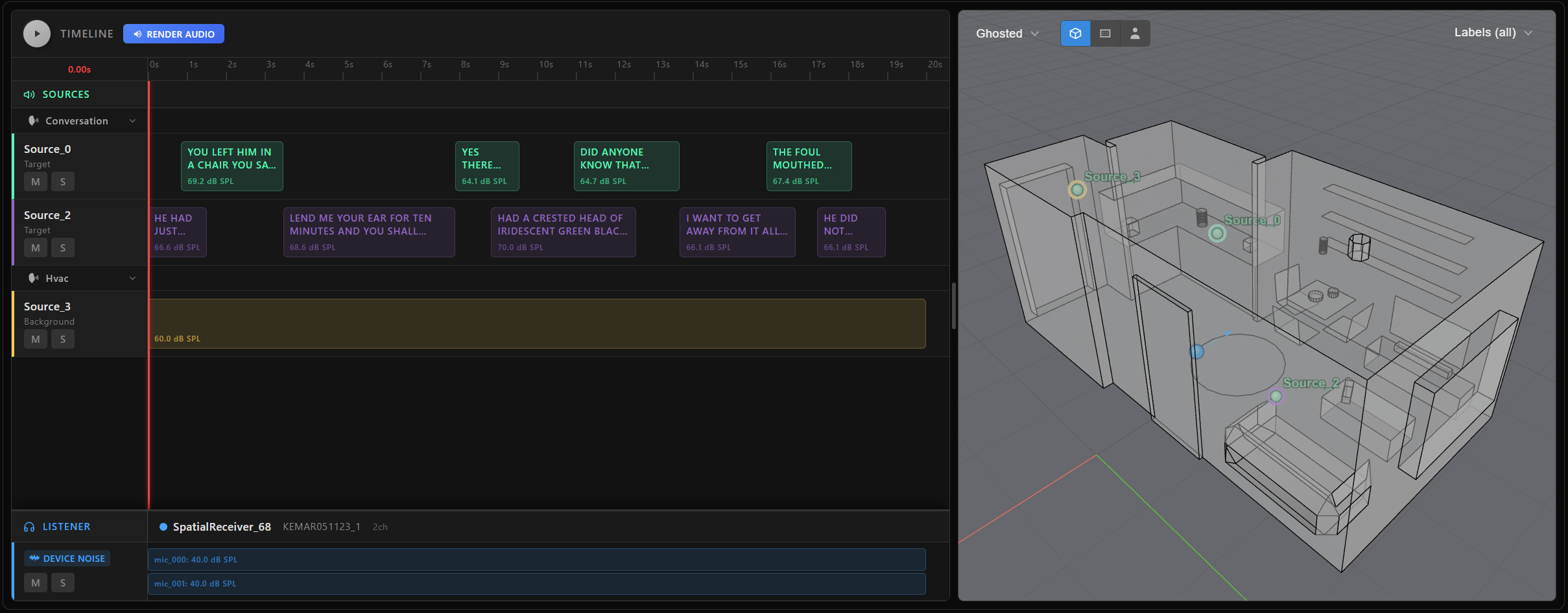Select Source_2 marker in 3D view
The width and height of the screenshot is (1568, 613).
(x=1276, y=396)
